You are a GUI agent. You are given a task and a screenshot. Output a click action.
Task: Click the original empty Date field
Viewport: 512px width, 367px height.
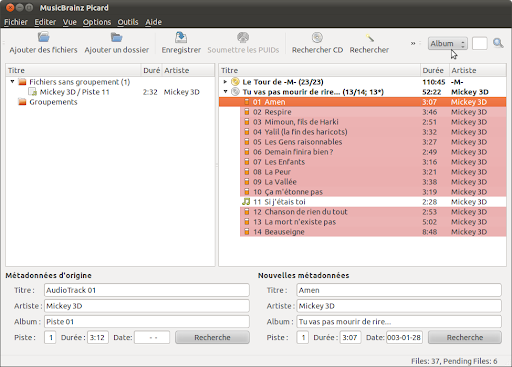pyautogui.click(x=152, y=337)
